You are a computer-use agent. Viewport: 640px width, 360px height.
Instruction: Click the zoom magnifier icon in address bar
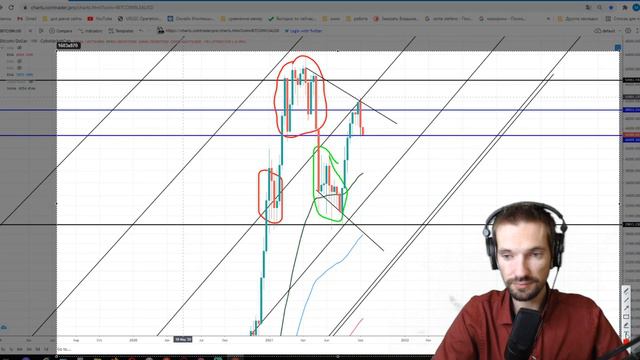coord(600,7)
